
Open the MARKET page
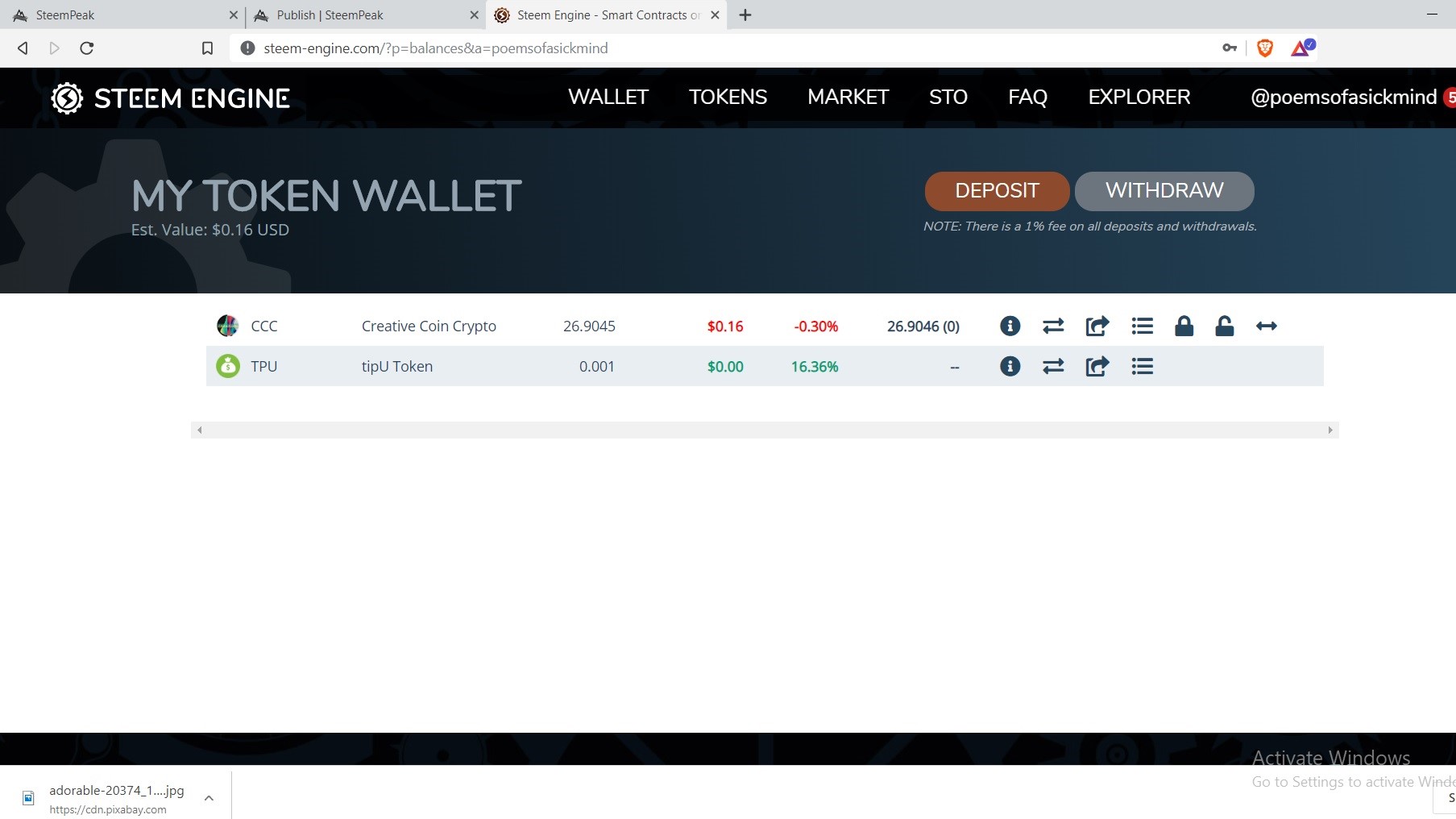[848, 98]
